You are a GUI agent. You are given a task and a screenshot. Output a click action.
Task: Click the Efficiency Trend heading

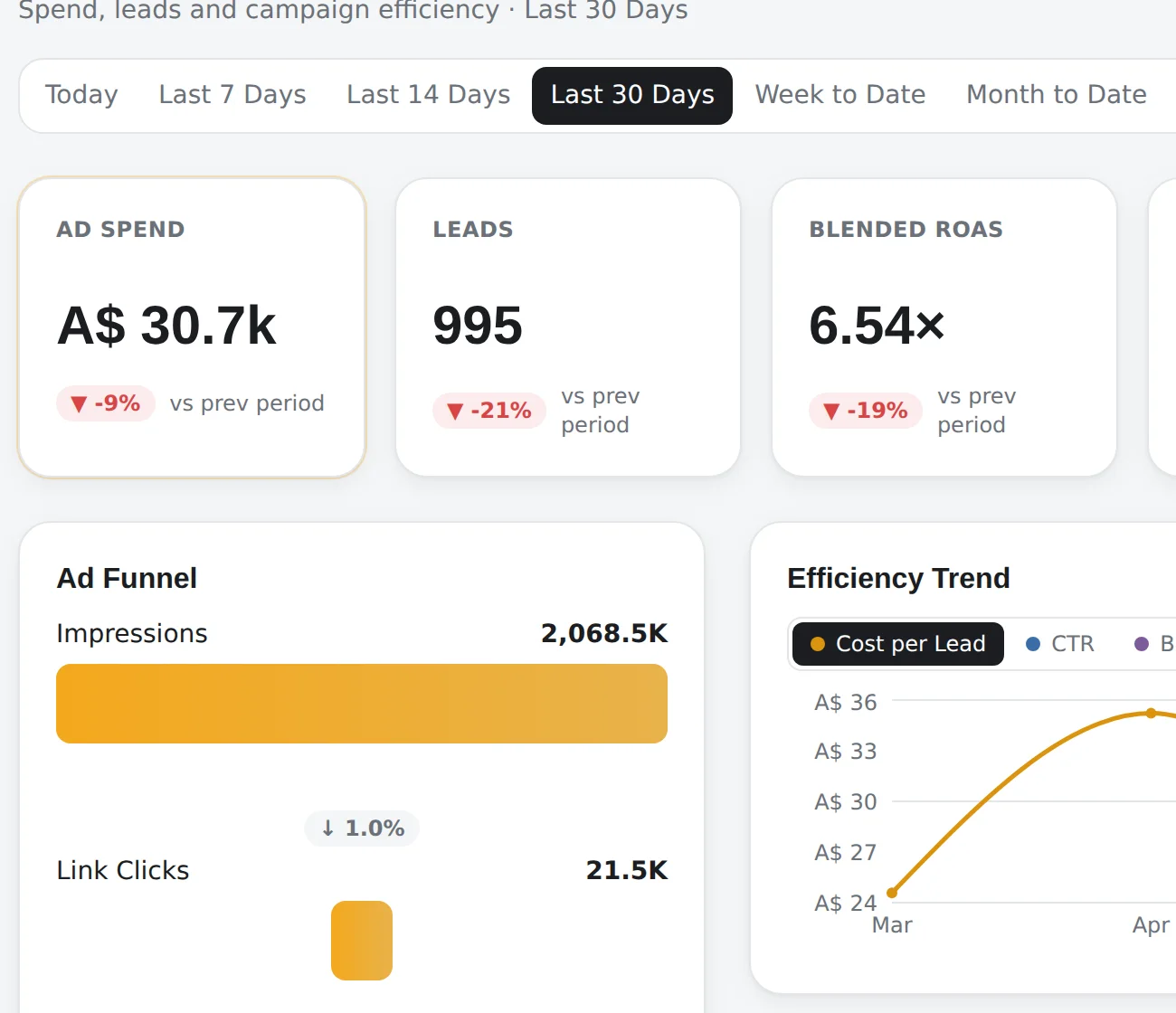coord(898,578)
